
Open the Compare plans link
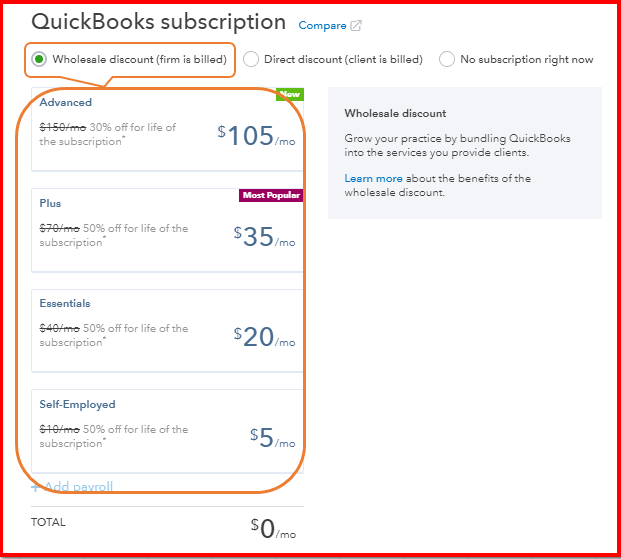point(322,26)
